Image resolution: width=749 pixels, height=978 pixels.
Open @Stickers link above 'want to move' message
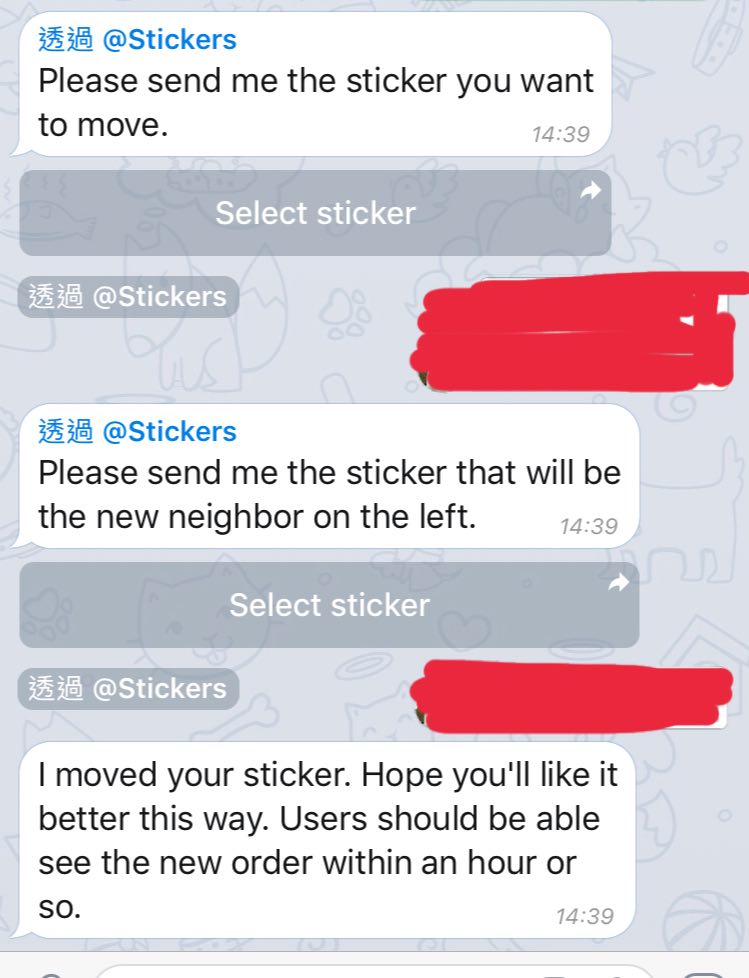[x=169, y=40]
